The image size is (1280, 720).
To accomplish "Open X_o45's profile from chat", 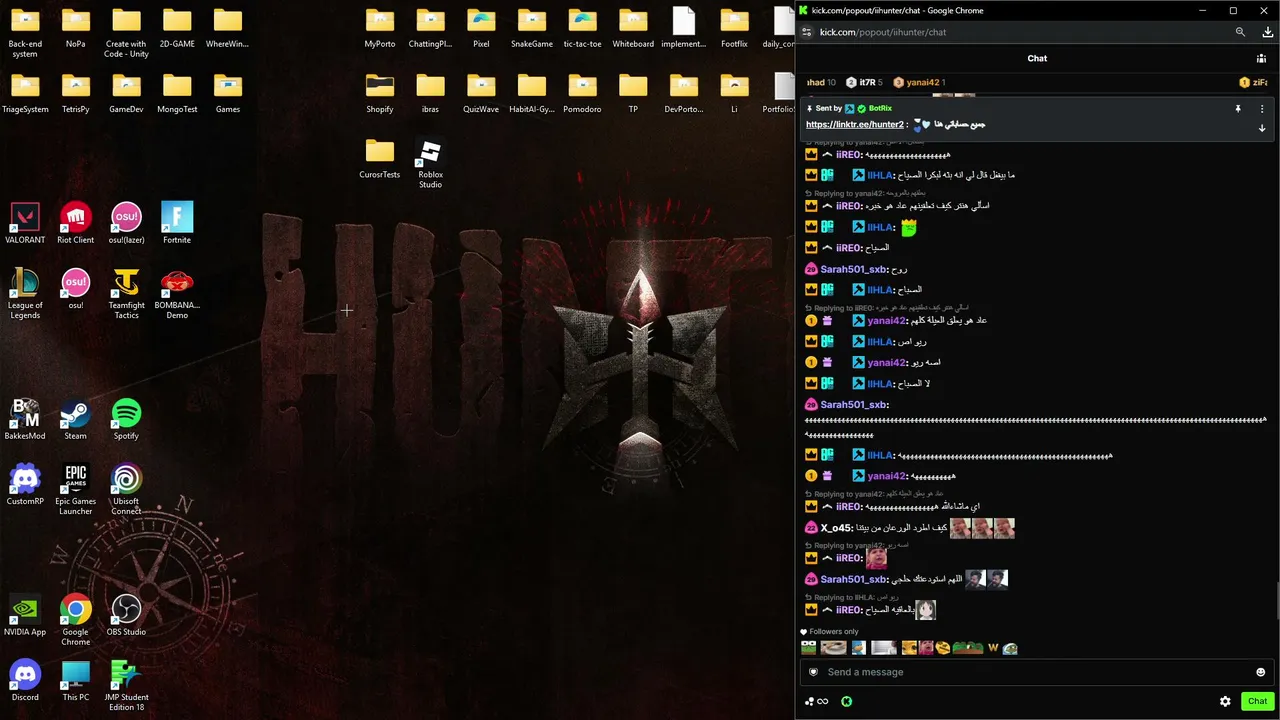I will click(x=837, y=528).
